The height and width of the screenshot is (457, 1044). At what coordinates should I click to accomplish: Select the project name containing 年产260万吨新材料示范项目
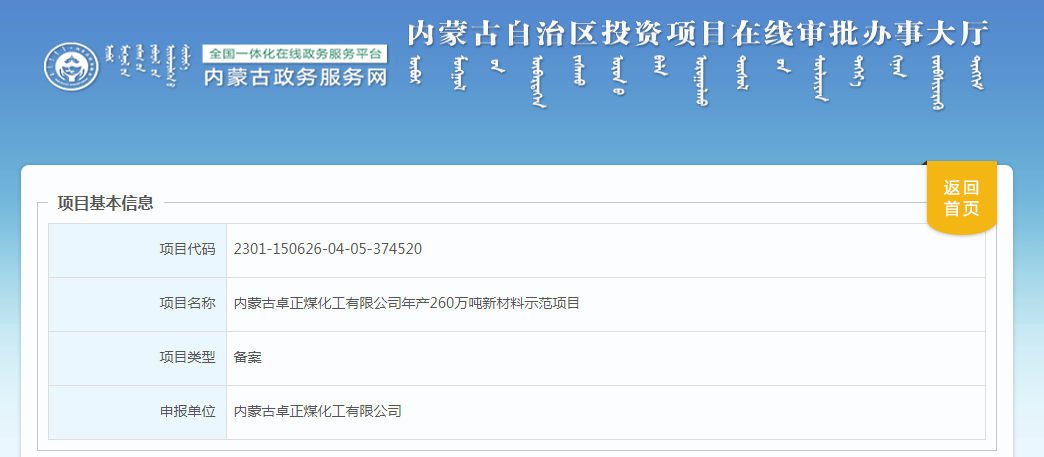point(407,304)
